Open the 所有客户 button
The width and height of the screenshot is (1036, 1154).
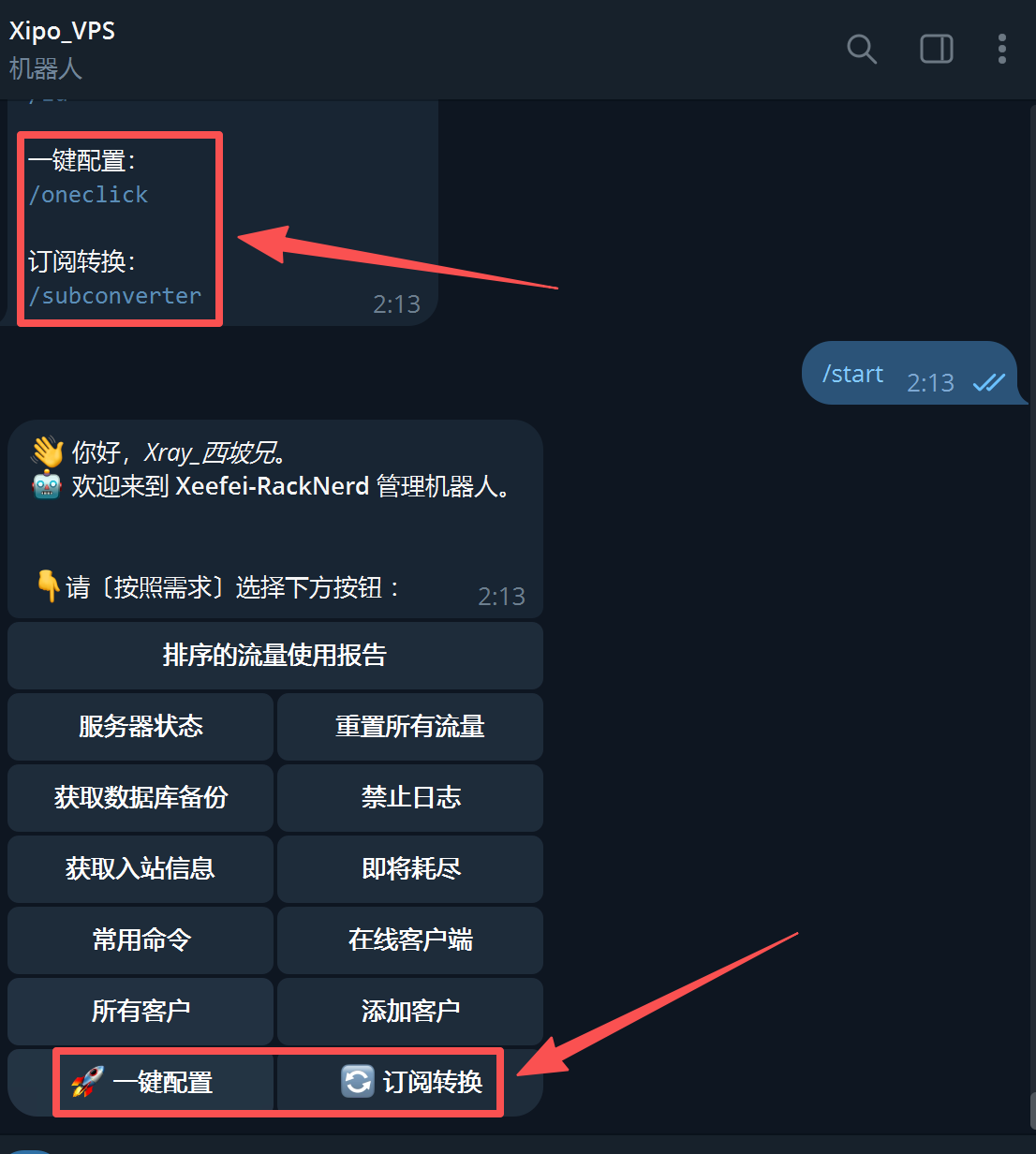tap(141, 1012)
